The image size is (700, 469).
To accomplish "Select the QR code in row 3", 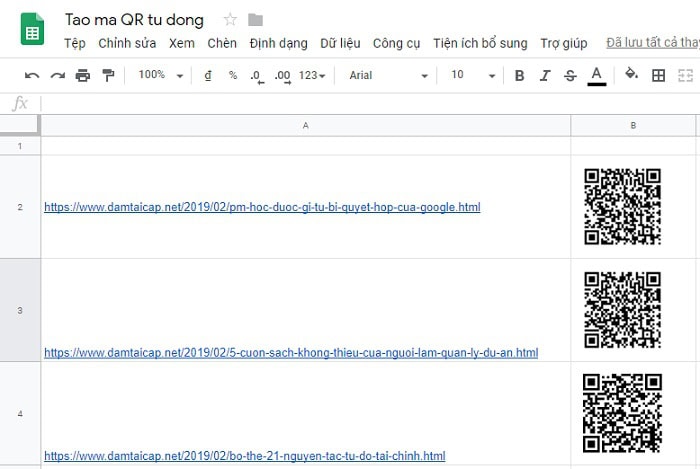I will (622, 310).
